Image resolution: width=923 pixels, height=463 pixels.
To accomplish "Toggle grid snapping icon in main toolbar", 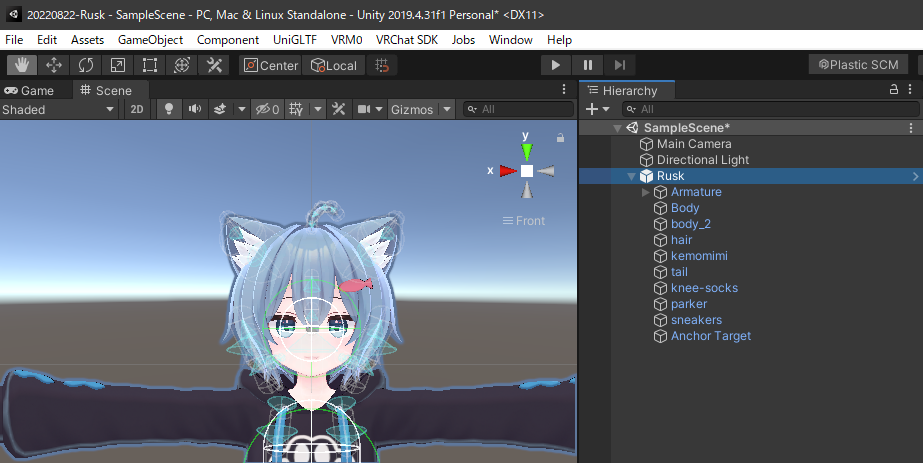I will coord(382,65).
